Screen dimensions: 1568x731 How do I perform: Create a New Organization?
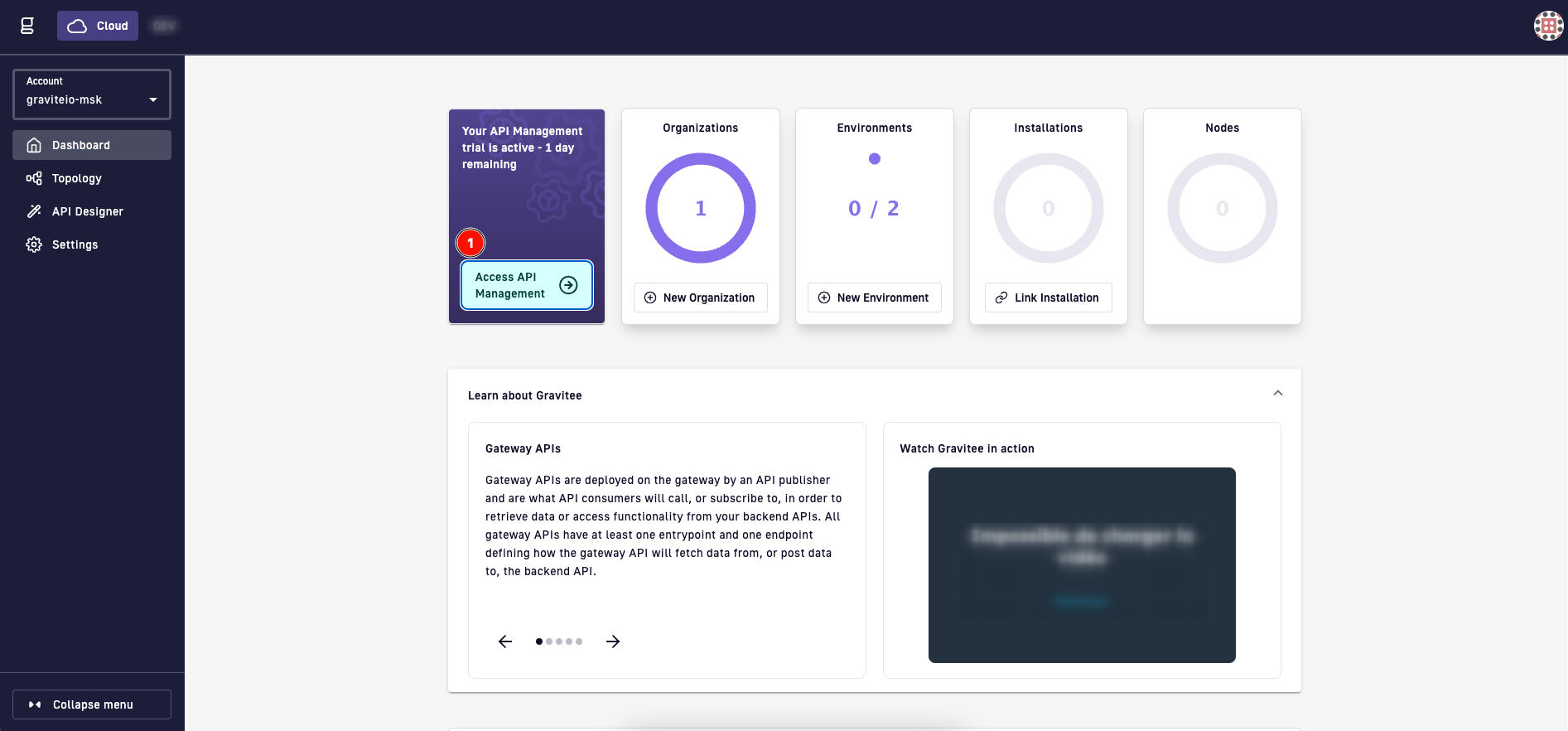701,298
